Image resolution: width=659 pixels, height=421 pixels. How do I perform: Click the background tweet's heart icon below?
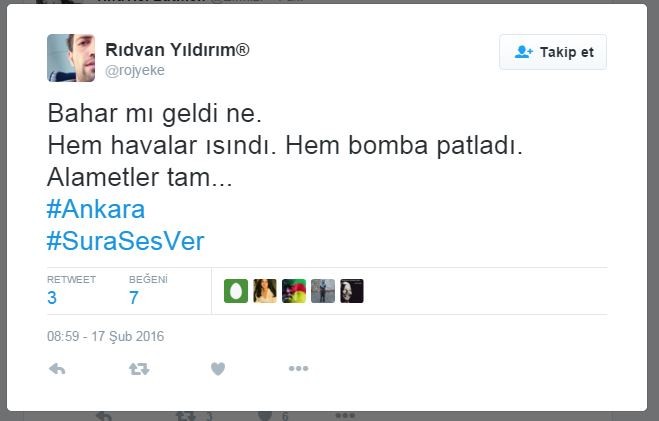[x=265, y=416]
